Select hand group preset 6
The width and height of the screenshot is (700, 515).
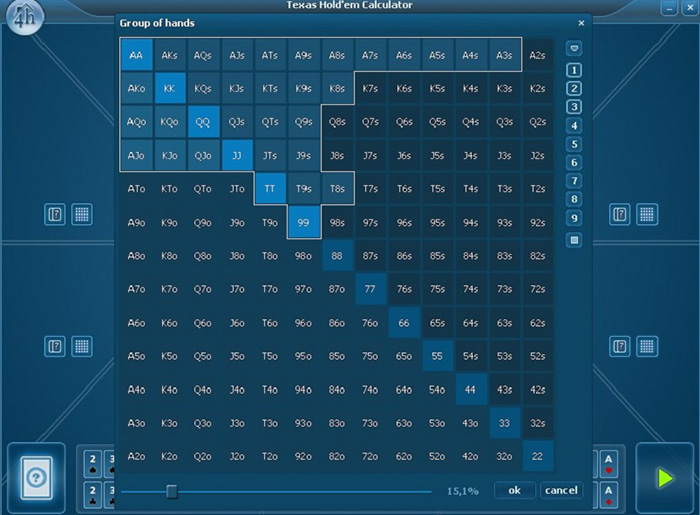click(x=574, y=162)
